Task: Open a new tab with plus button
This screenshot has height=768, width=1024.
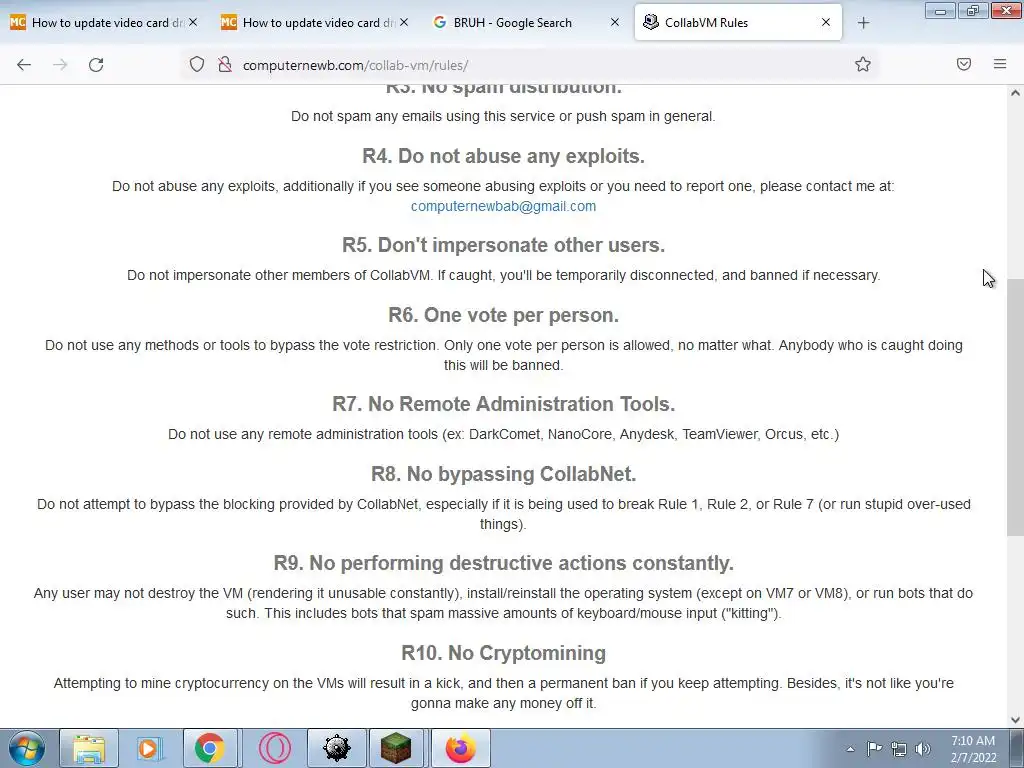Action: [x=863, y=23]
